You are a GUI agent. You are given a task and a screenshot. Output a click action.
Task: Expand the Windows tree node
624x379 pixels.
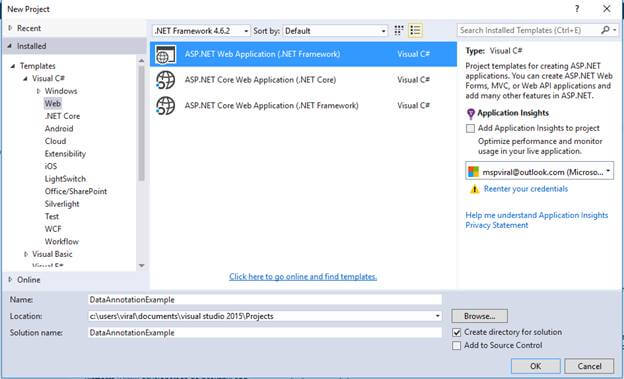(x=39, y=91)
